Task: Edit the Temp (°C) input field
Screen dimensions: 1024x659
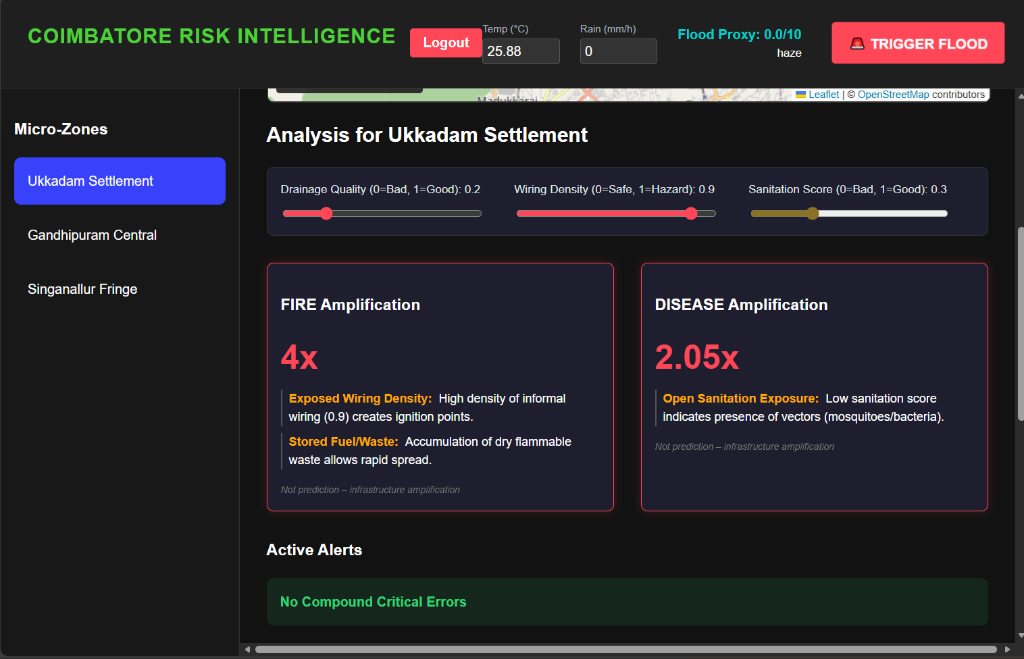Action: click(520, 50)
